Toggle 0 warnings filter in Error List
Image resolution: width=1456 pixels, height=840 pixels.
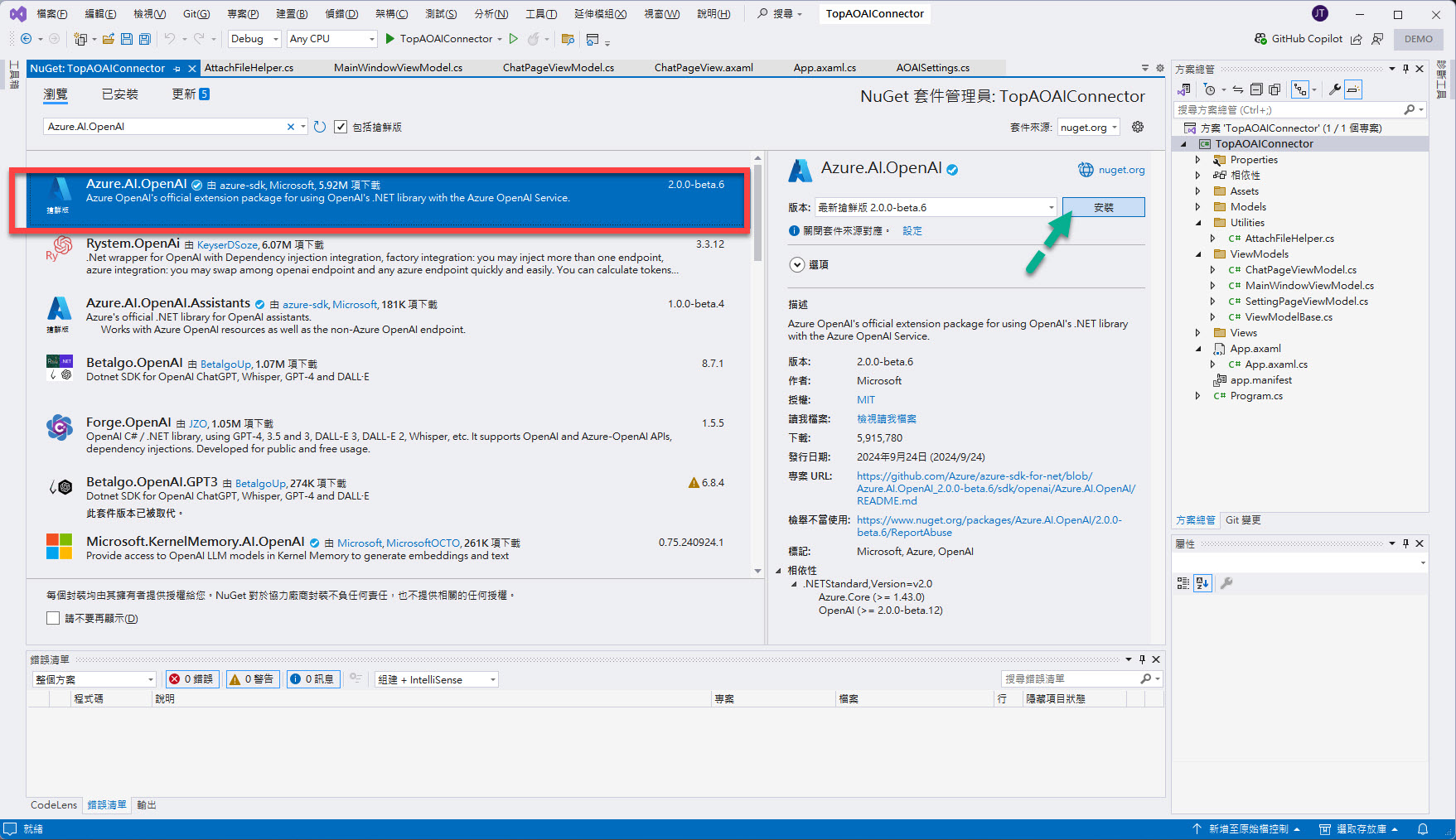(253, 679)
